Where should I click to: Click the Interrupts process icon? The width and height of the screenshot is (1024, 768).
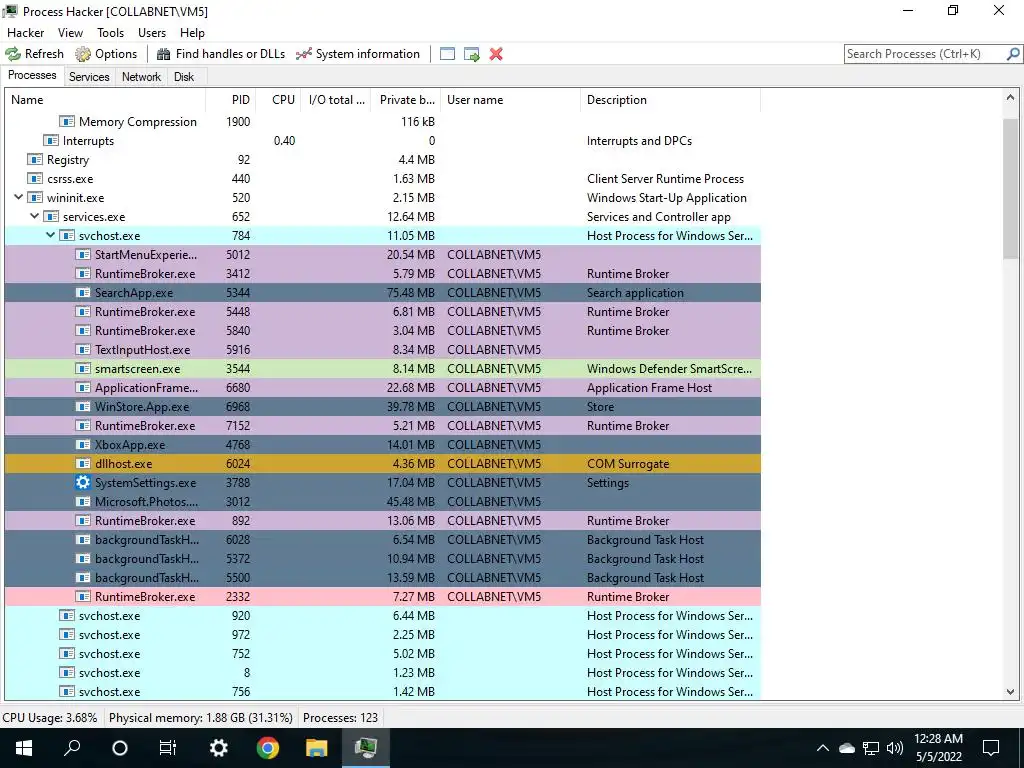coord(51,140)
